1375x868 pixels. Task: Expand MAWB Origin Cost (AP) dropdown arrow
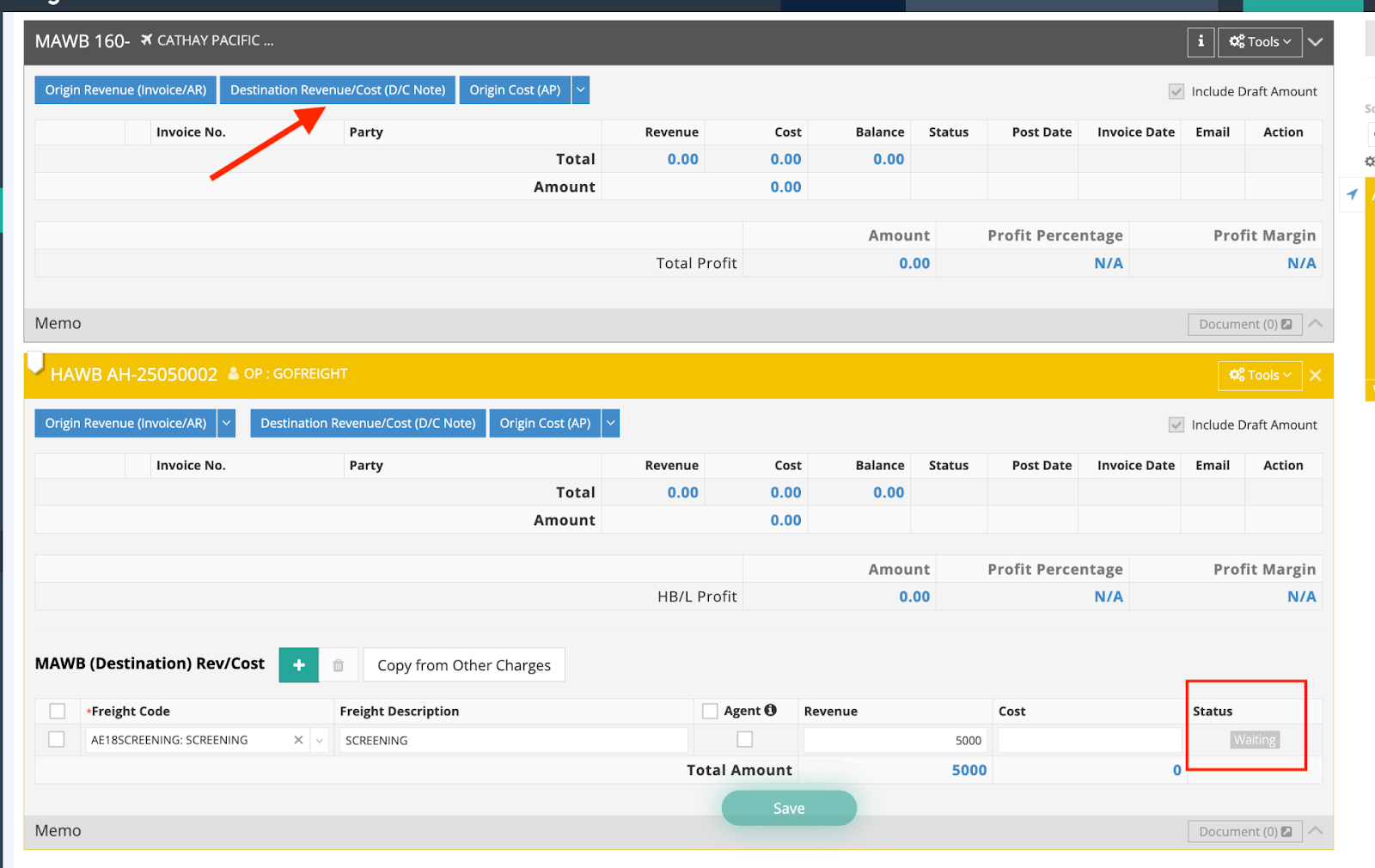tap(581, 90)
